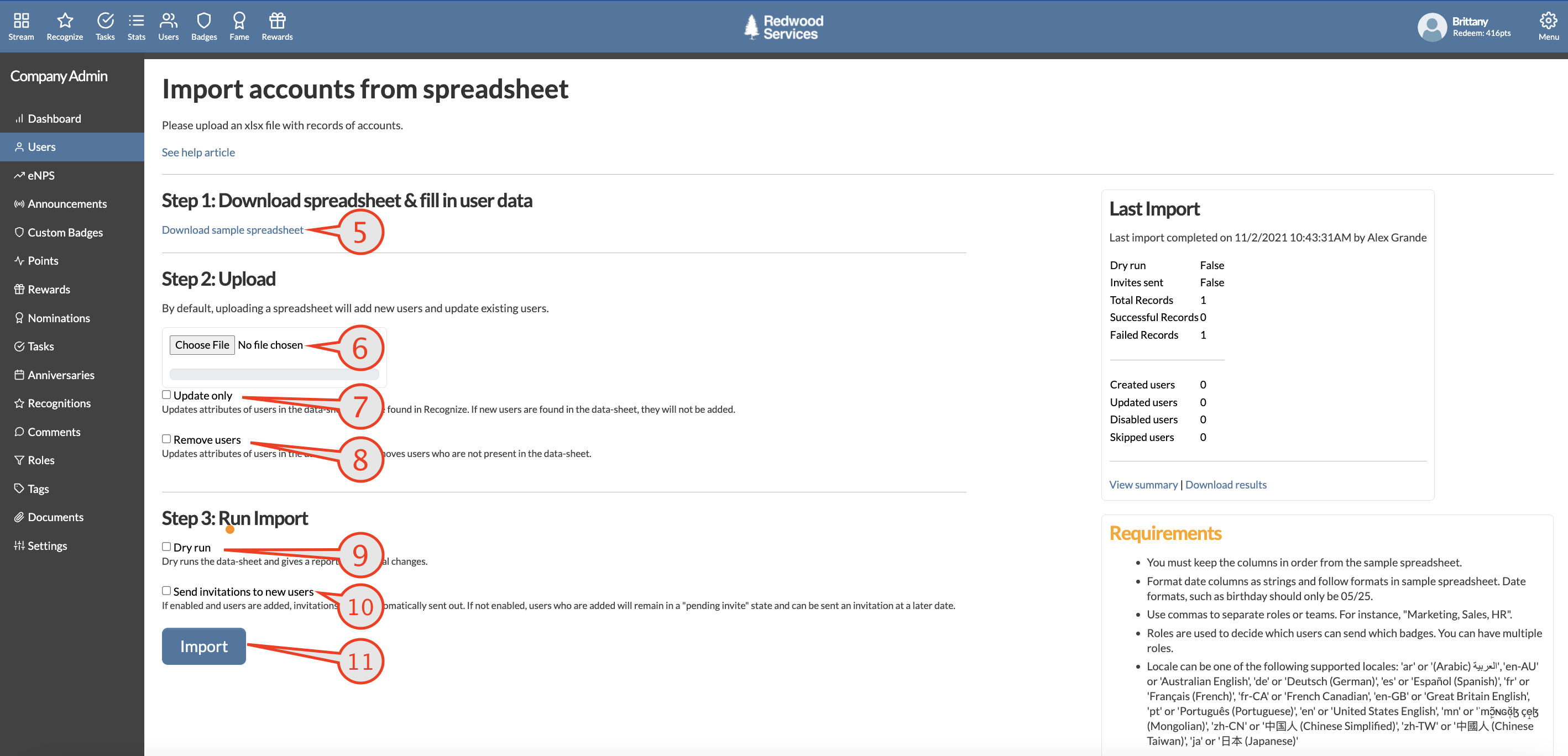
Task: Open the Rewards gift icon in top bar
Action: tap(278, 20)
